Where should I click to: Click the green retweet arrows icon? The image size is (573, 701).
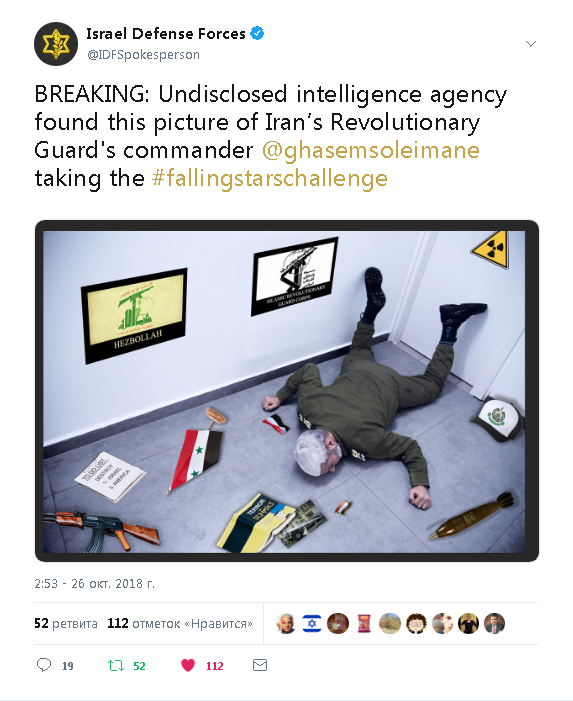click(116, 666)
